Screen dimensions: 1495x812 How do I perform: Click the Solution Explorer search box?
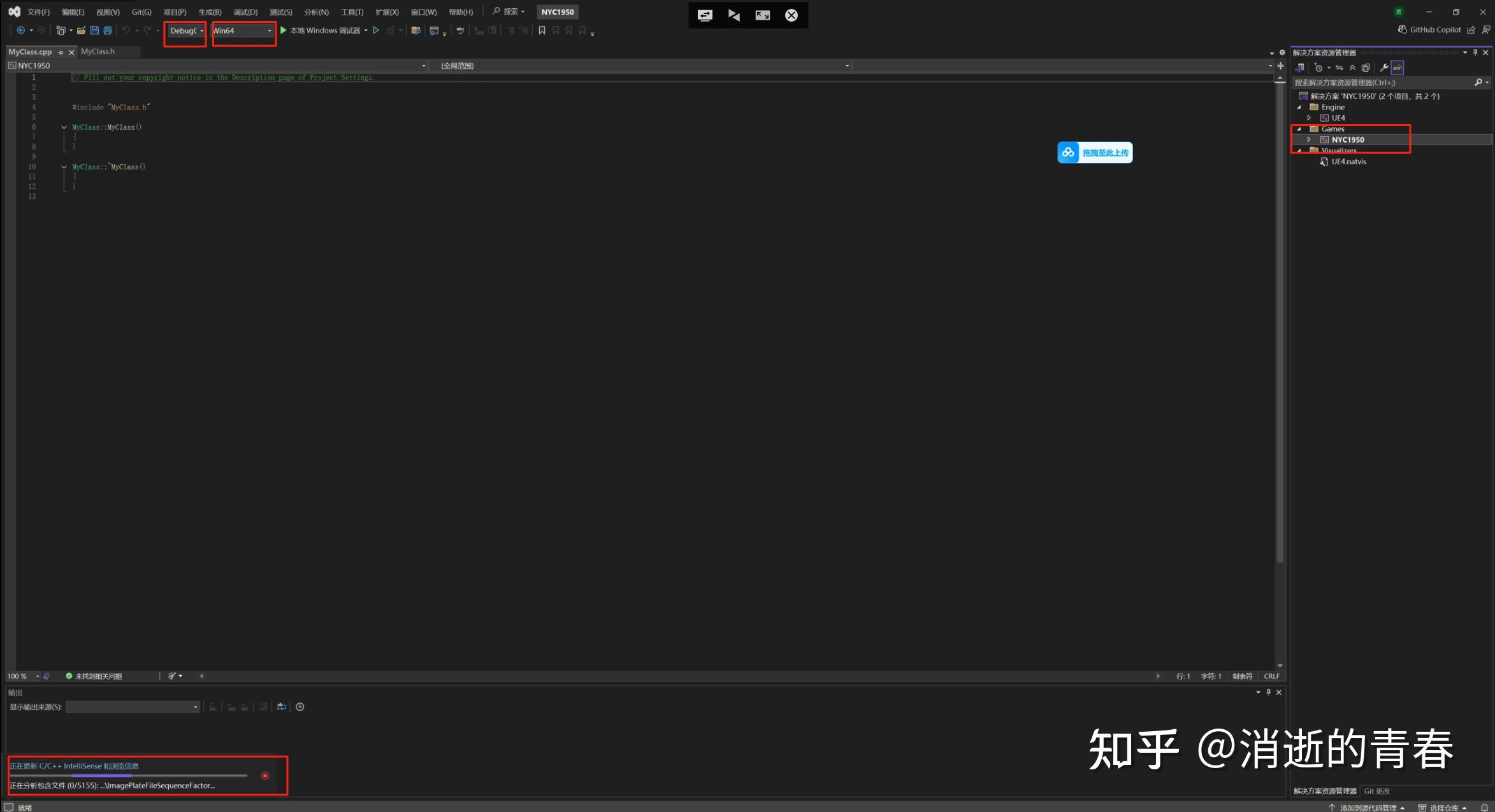[x=1370, y=82]
